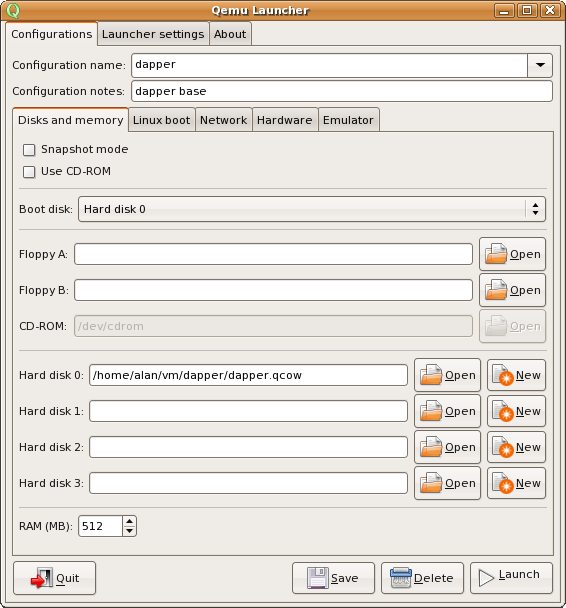Click the Hard disk 2 path field
The width and height of the screenshot is (566, 608).
[x=248, y=447]
